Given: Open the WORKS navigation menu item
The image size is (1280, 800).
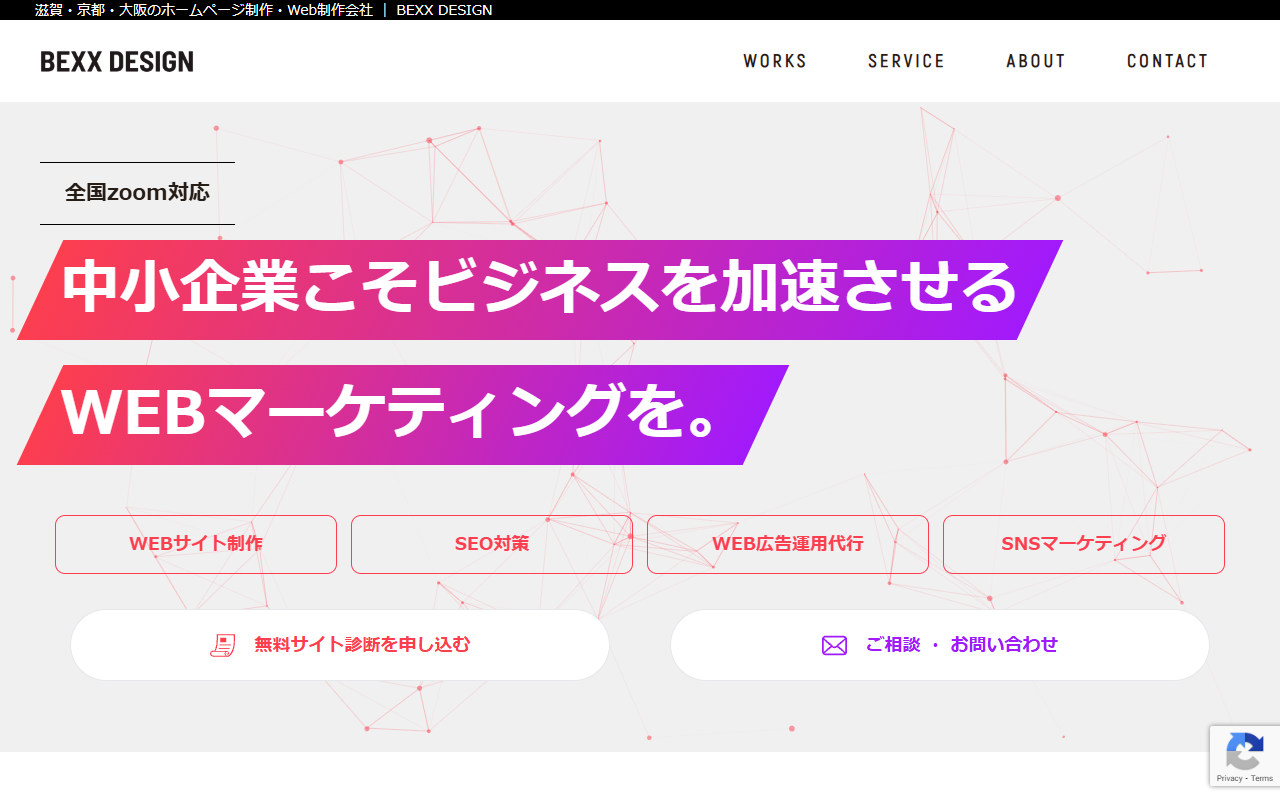Looking at the screenshot, I should coord(775,61).
